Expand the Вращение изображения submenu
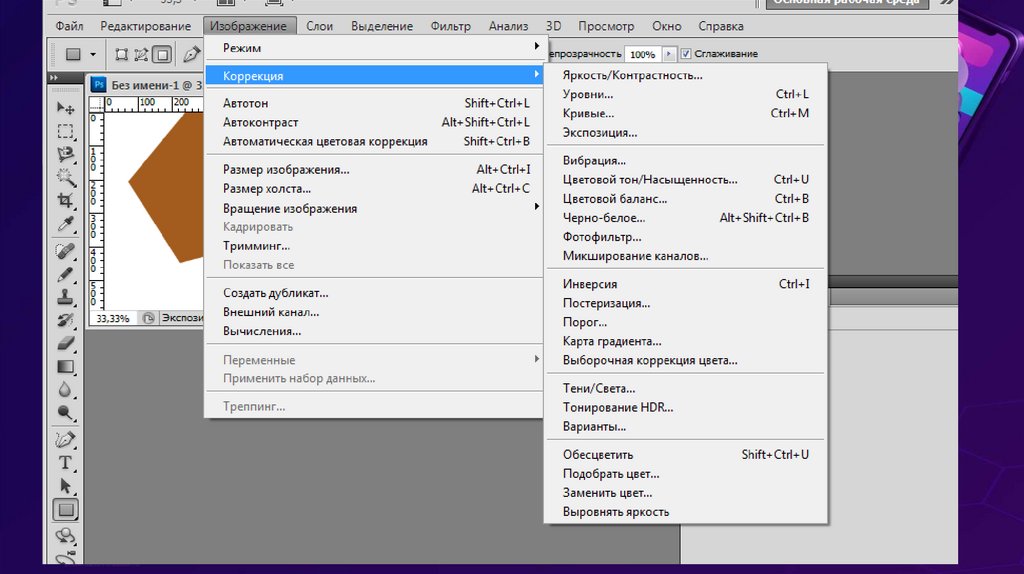The image size is (1024, 574). [289, 208]
